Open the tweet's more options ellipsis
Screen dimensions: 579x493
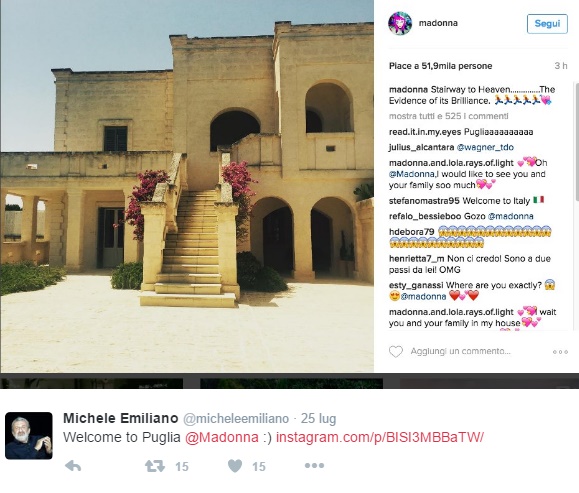point(314,465)
